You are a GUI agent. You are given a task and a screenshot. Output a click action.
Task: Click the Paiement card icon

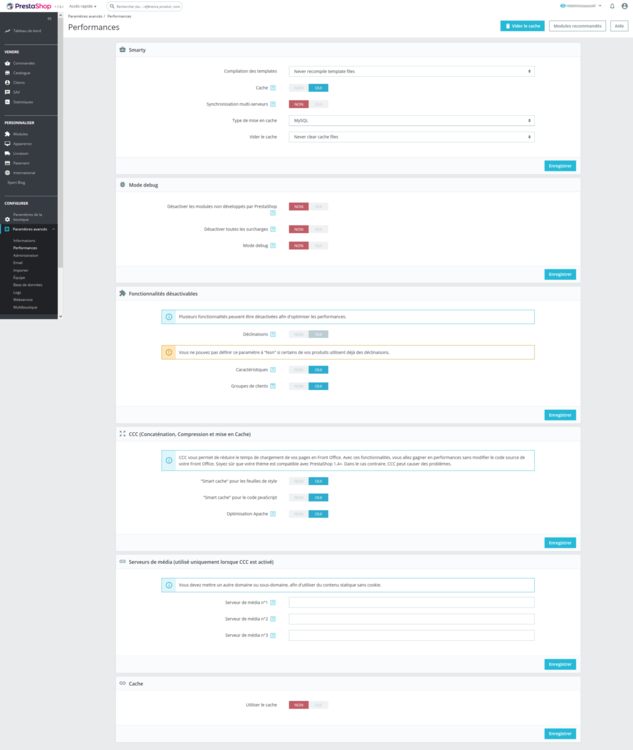(7, 163)
